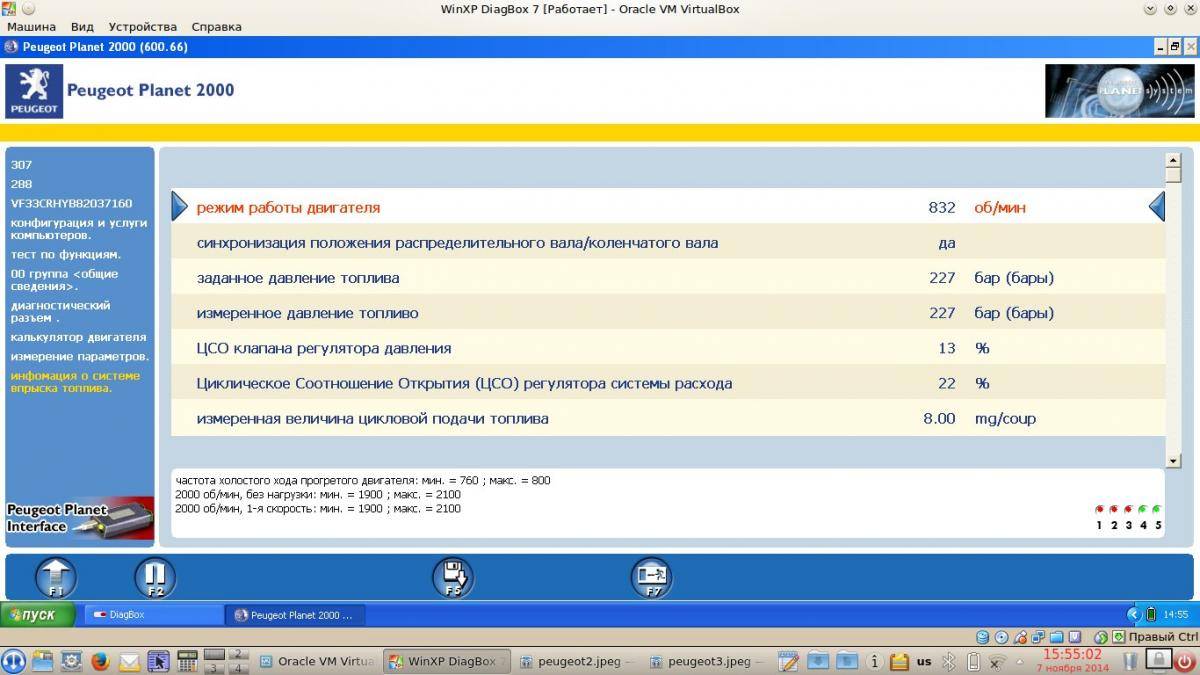
Task: Open the Машина menu
Action: coord(32,27)
